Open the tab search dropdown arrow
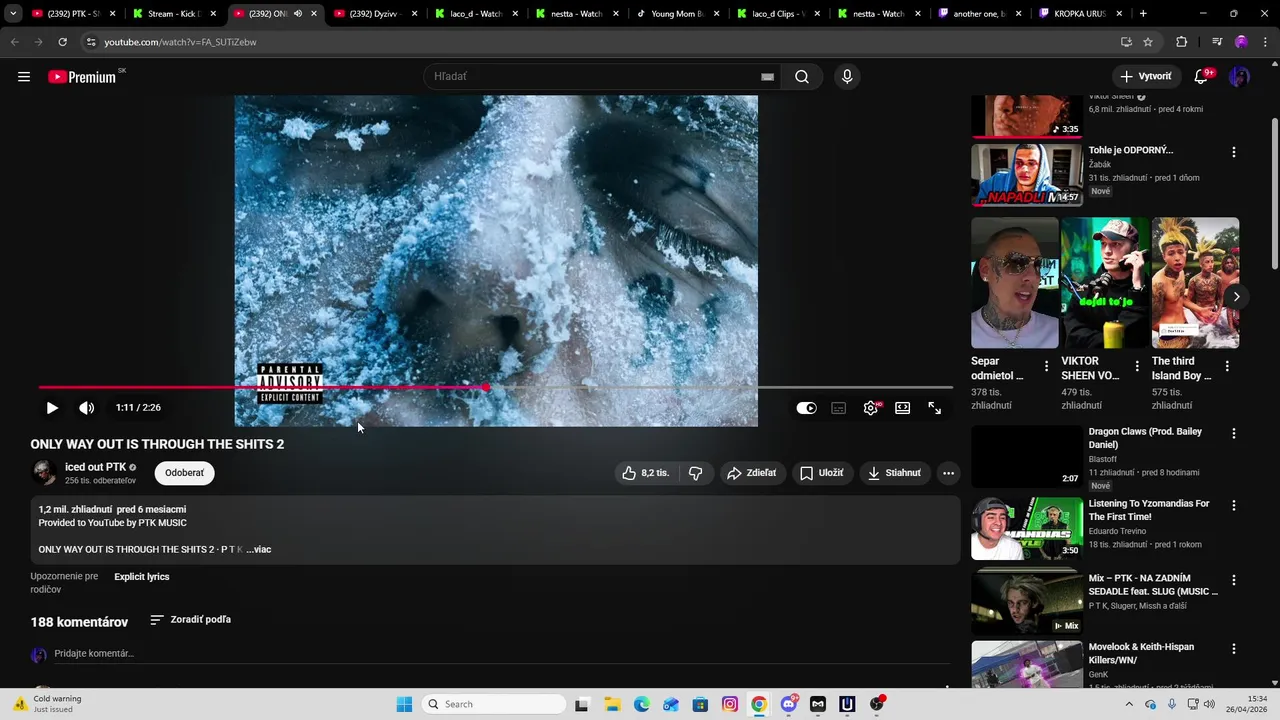1280x720 pixels. (x=13, y=14)
